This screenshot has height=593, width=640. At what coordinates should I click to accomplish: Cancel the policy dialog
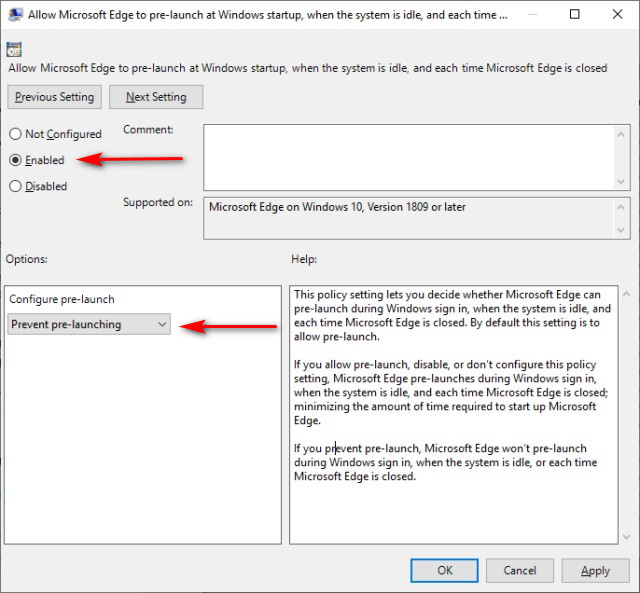[x=520, y=570]
